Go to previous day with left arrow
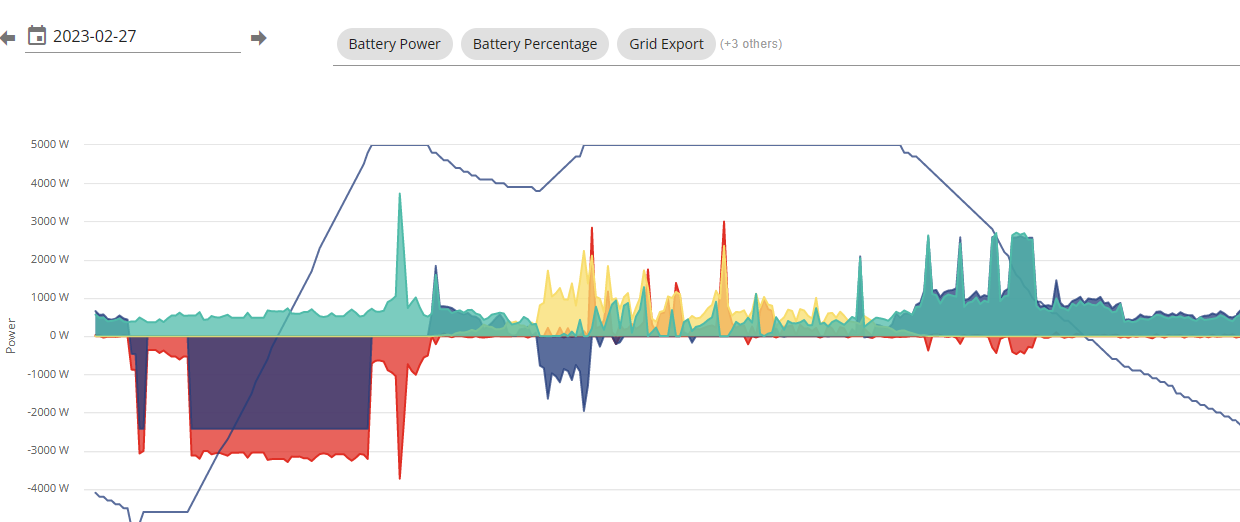Viewport: 1240px width, 522px height. tap(7, 38)
